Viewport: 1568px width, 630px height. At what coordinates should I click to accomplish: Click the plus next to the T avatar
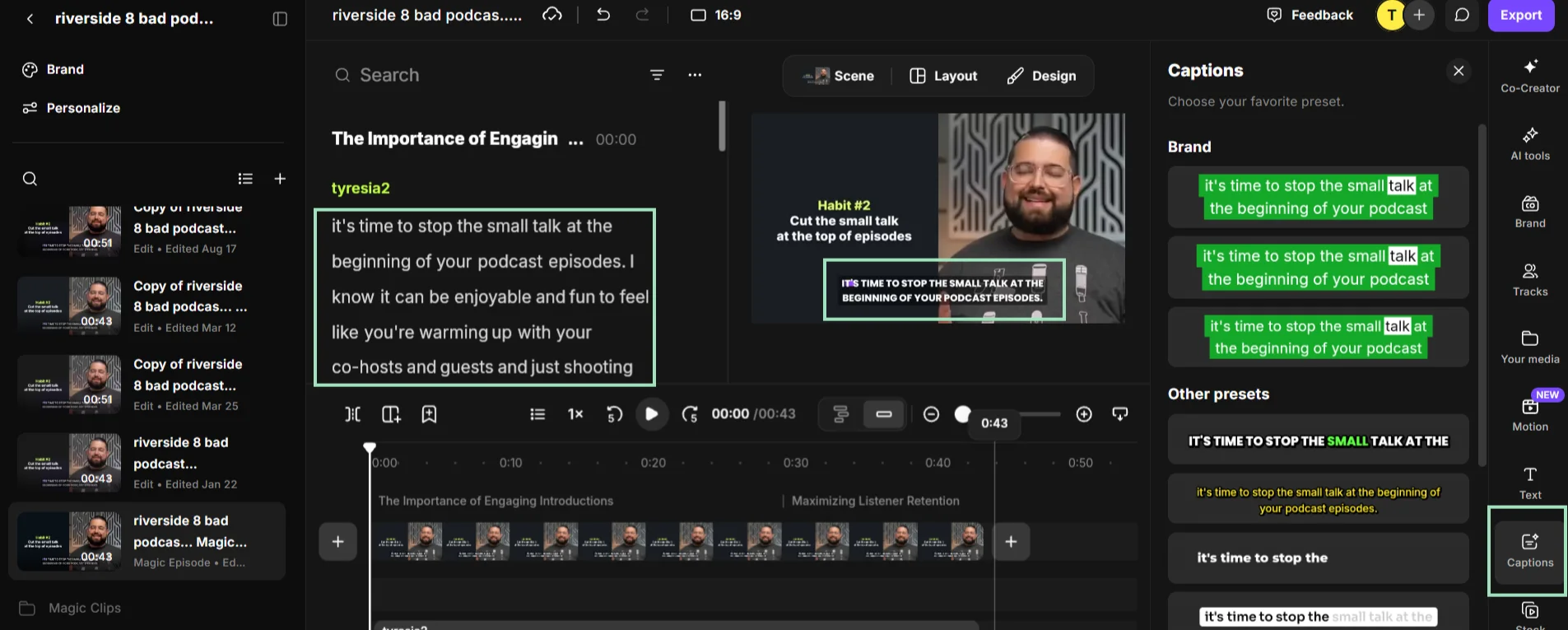point(1419,15)
